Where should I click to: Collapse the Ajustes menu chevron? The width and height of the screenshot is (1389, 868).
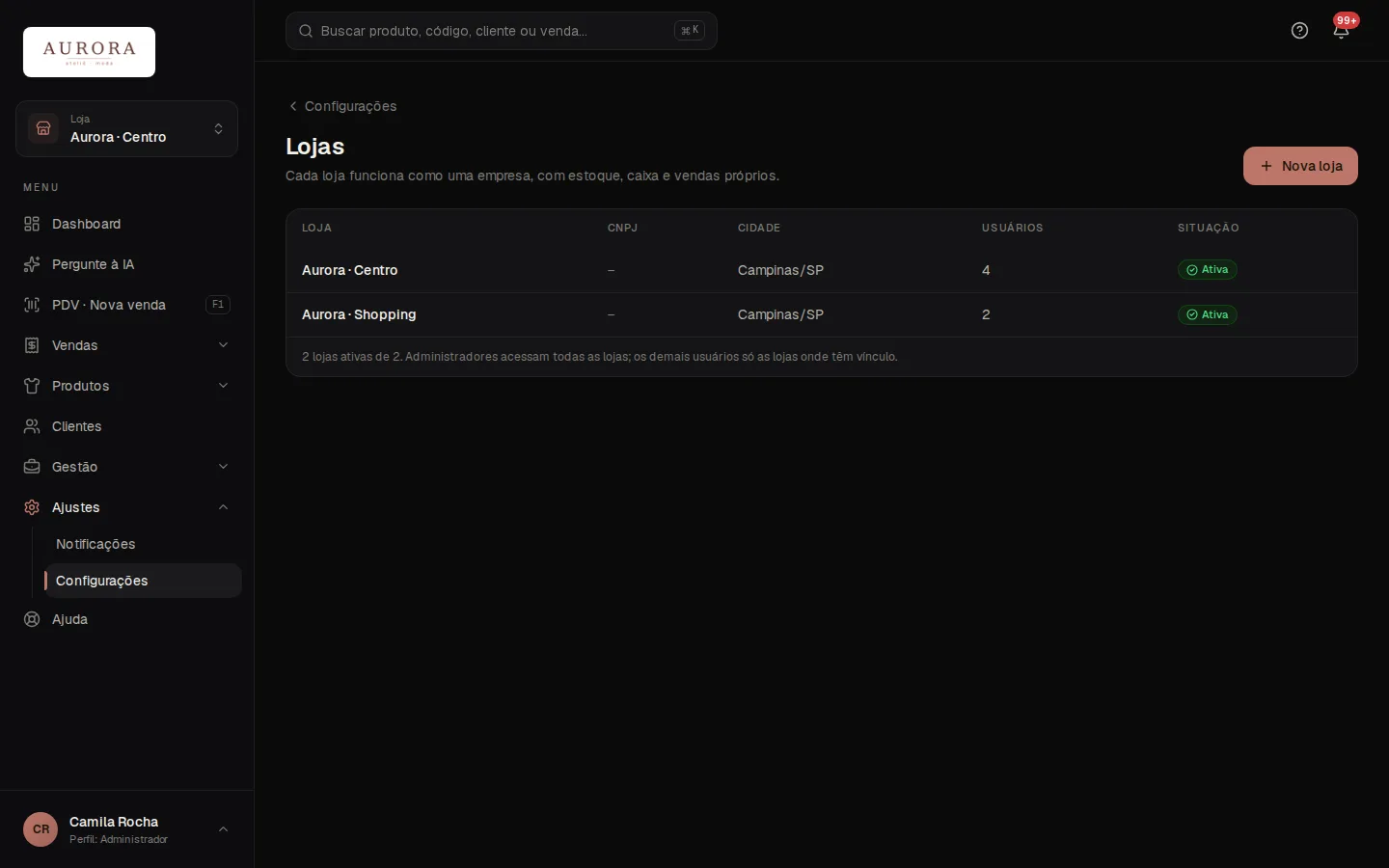tap(223, 507)
